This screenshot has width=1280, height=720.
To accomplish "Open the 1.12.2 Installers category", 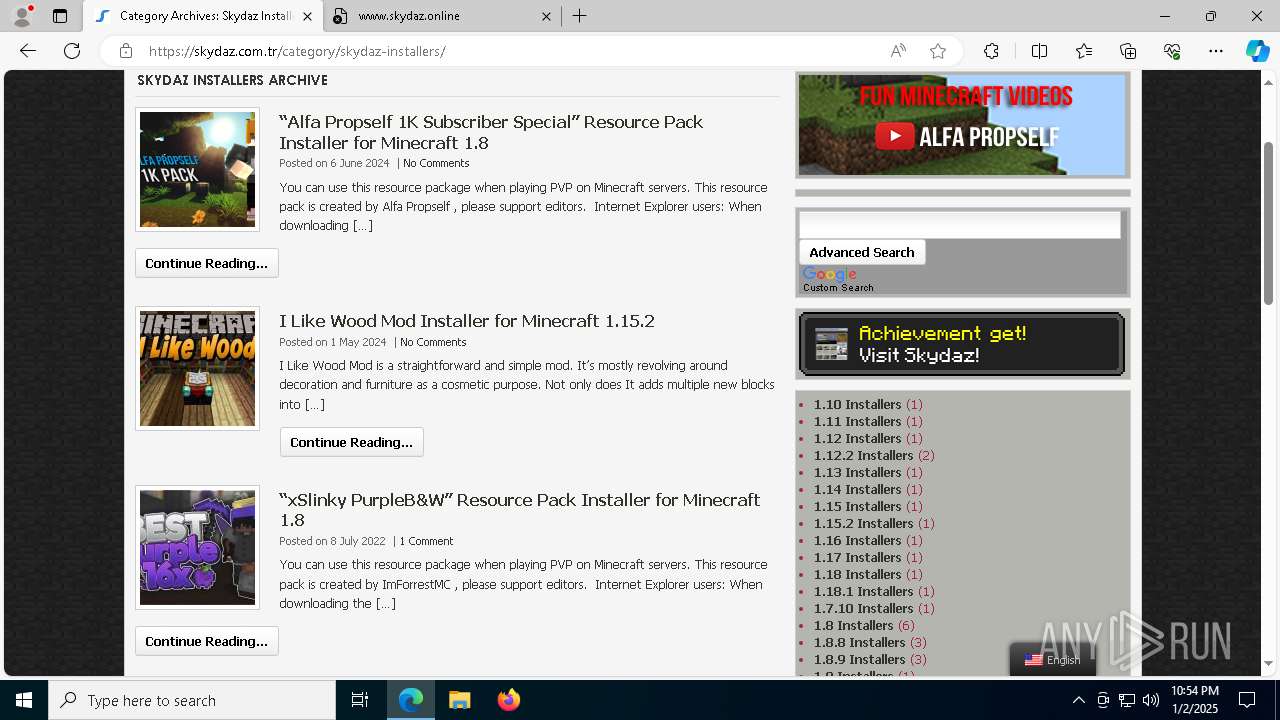I will (x=863, y=455).
